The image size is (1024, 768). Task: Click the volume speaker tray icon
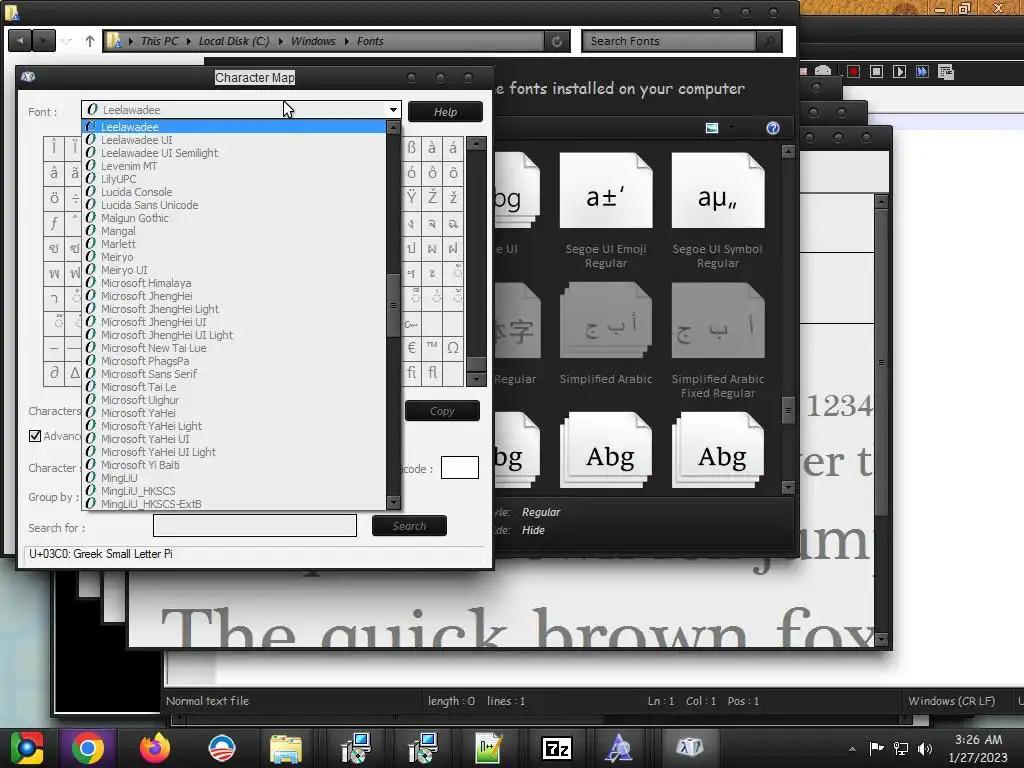(925, 748)
